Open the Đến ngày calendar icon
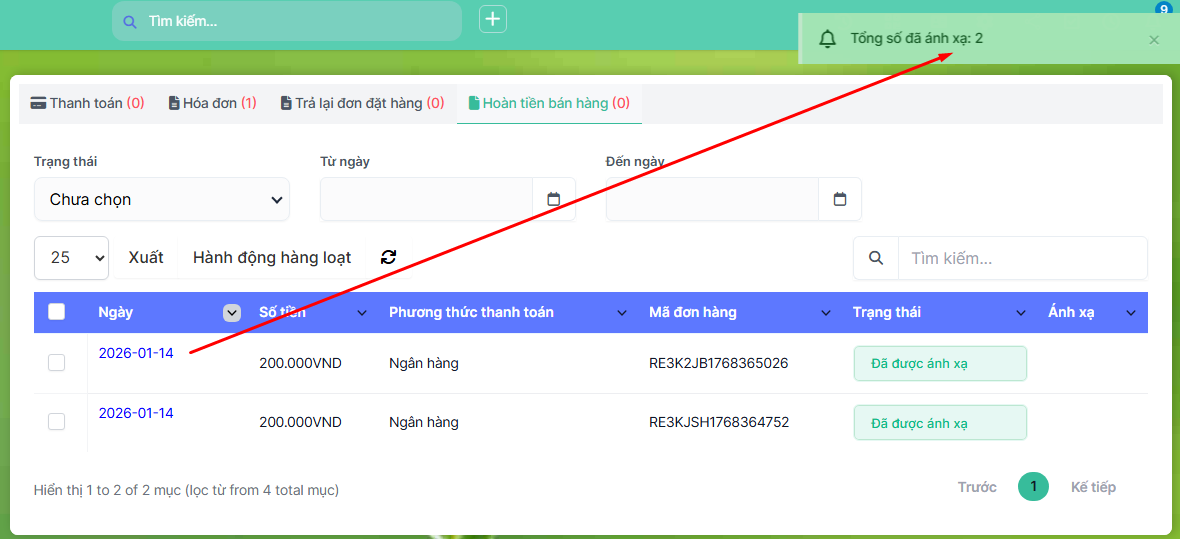Image resolution: width=1180 pixels, height=539 pixels. (x=840, y=199)
